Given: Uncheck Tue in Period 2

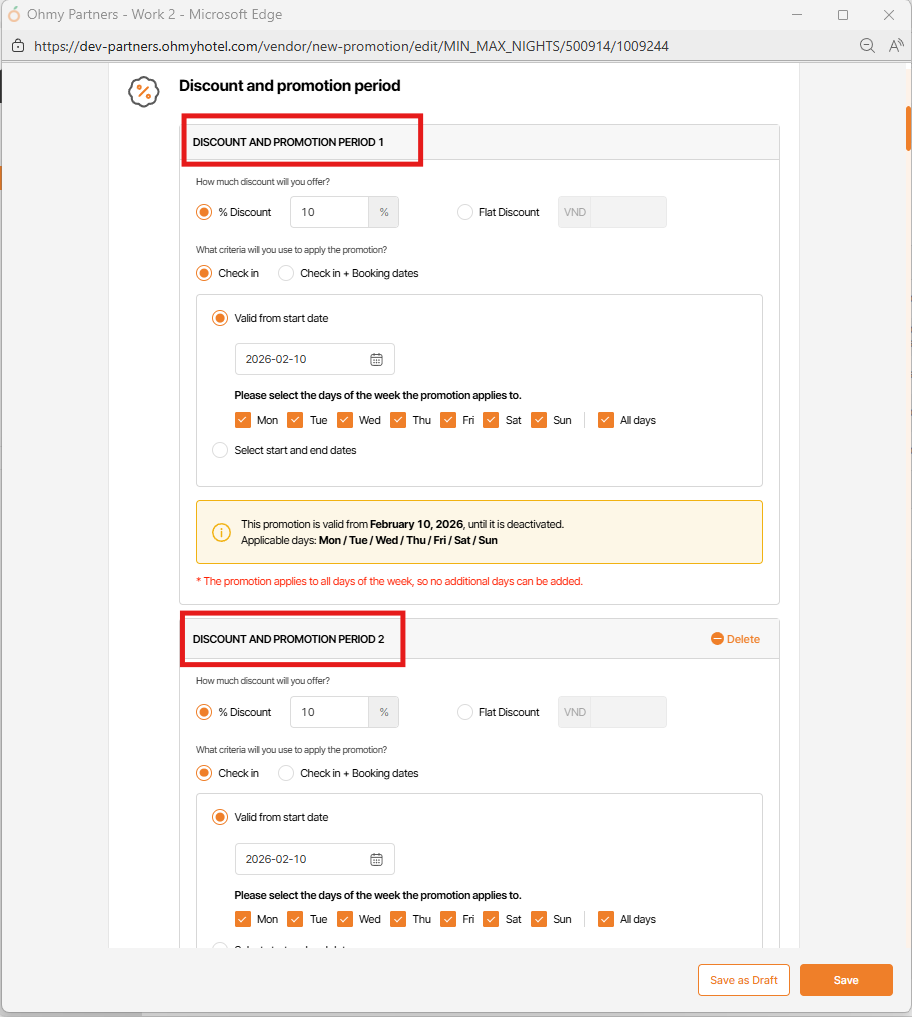Looking at the screenshot, I should pos(295,919).
